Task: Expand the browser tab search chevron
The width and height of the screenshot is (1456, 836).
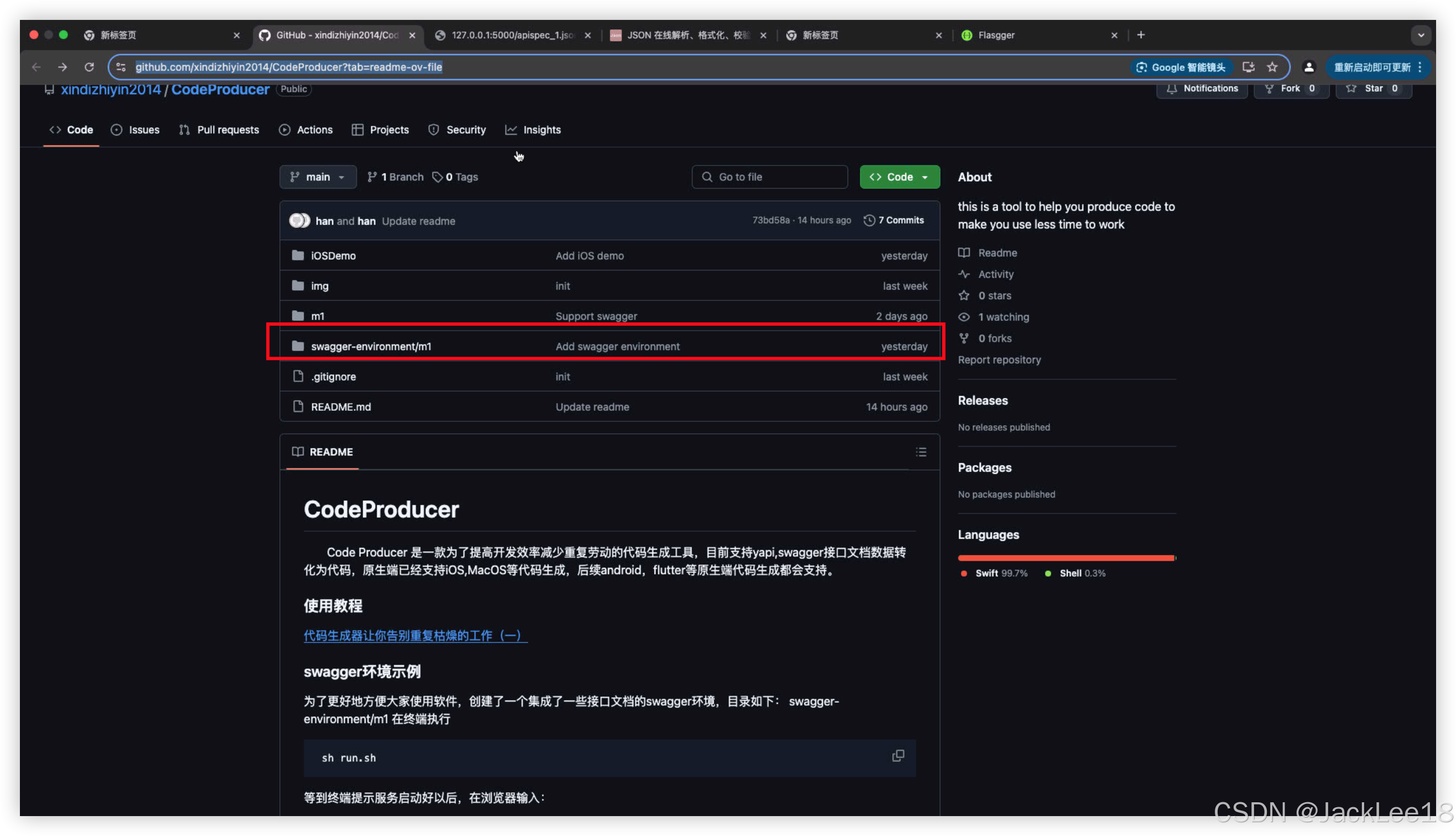Action: click(1421, 35)
